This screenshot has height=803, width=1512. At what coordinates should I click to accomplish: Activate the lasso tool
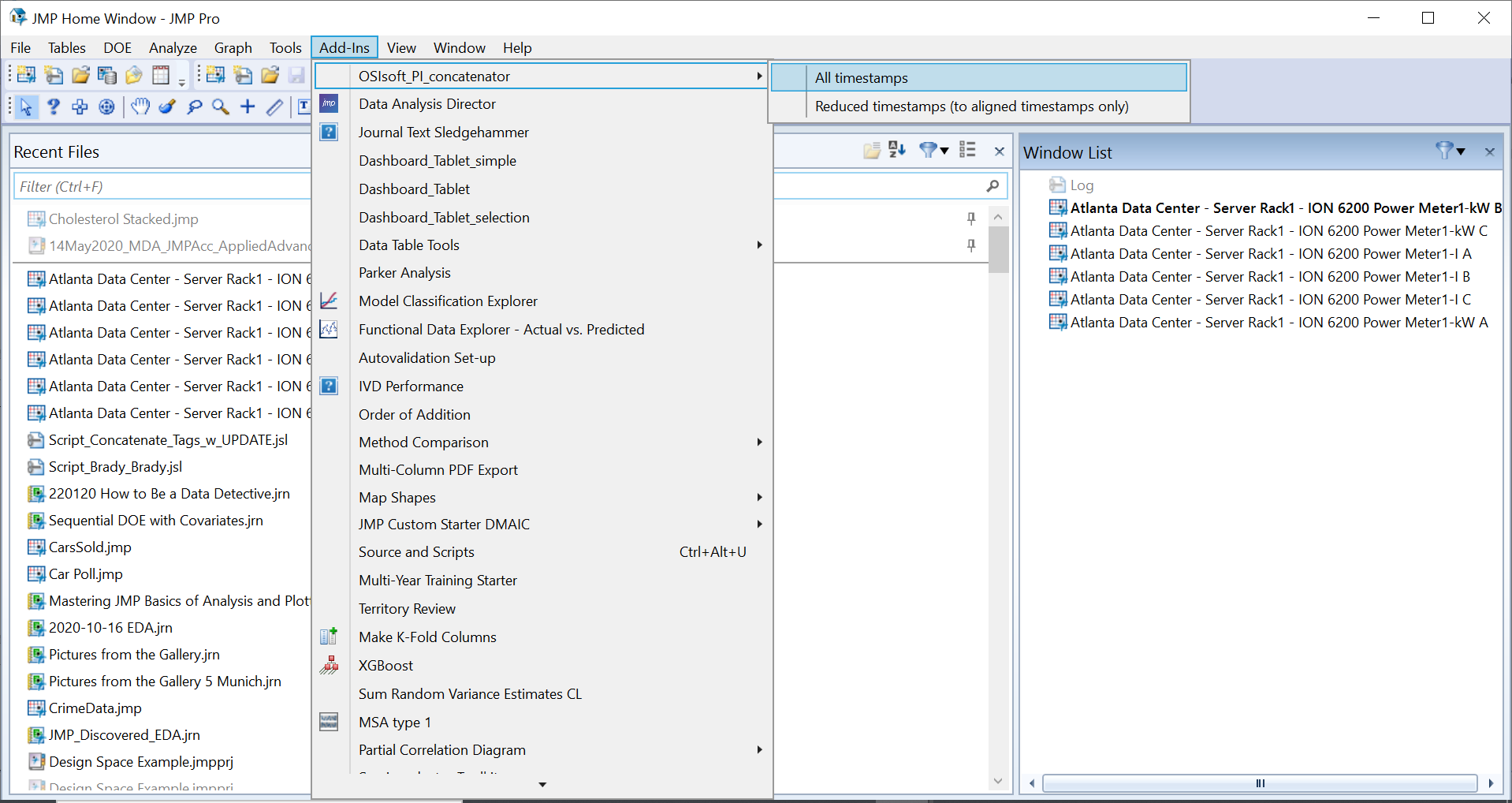194,106
